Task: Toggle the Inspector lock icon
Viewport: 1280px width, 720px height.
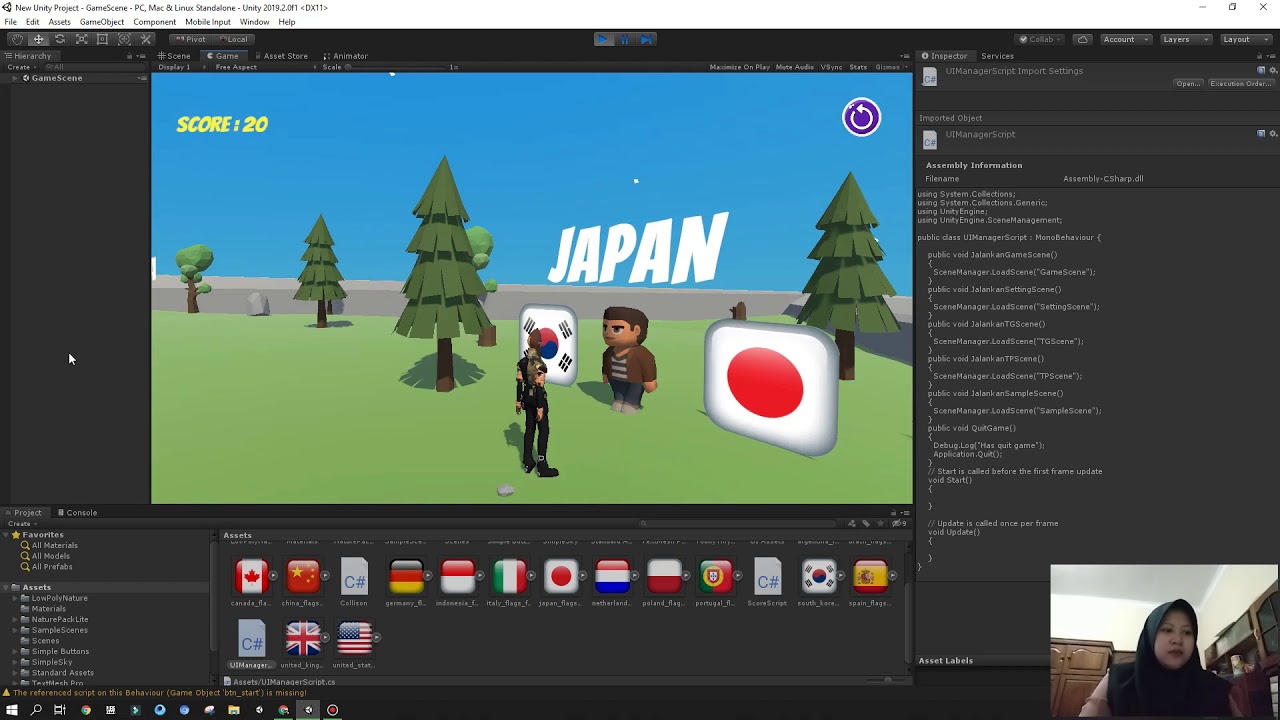Action: [x=1261, y=56]
